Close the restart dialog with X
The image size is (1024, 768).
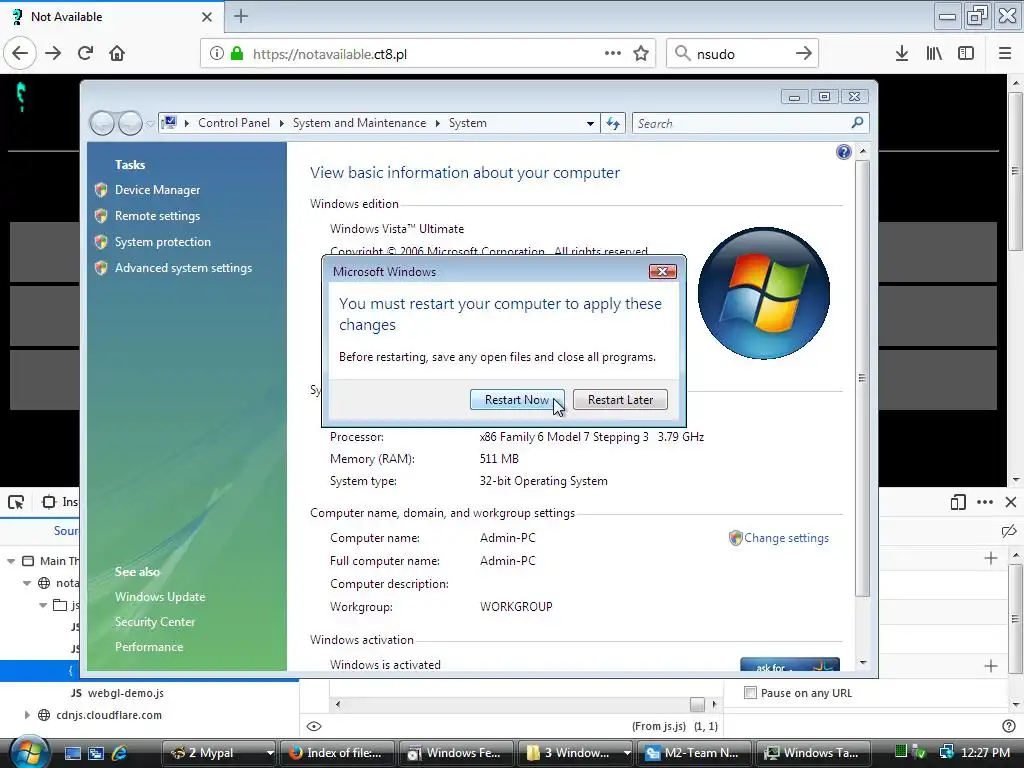tap(662, 272)
